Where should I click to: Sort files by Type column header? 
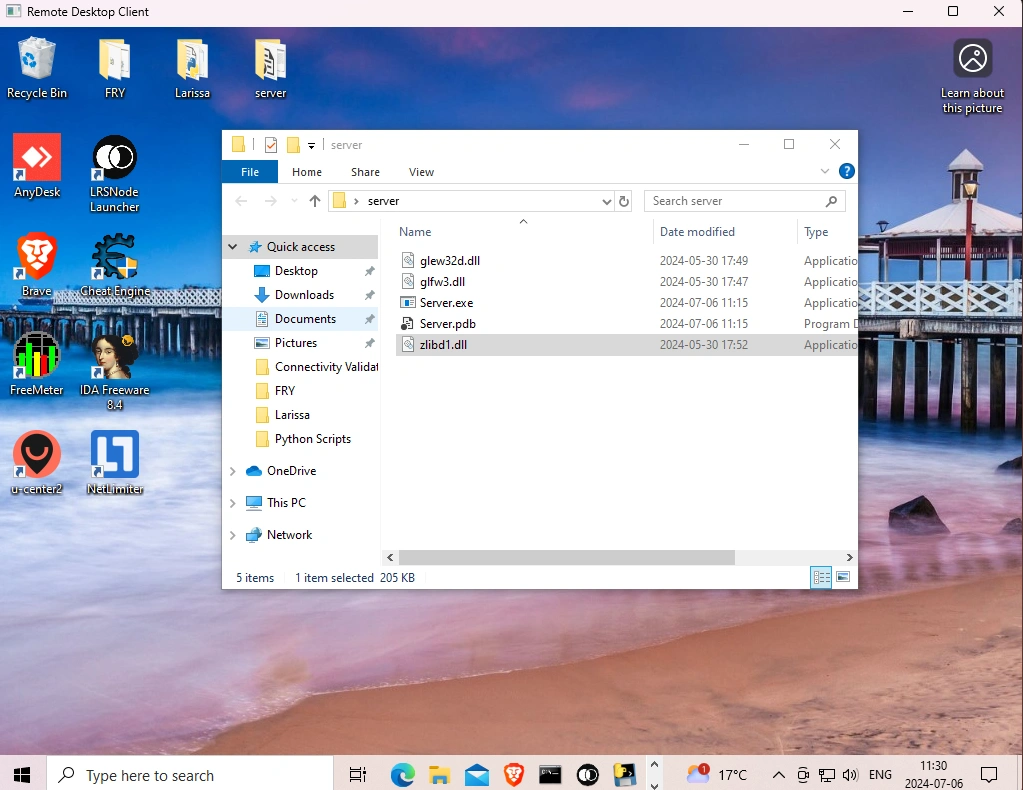pyautogui.click(x=827, y=232)
